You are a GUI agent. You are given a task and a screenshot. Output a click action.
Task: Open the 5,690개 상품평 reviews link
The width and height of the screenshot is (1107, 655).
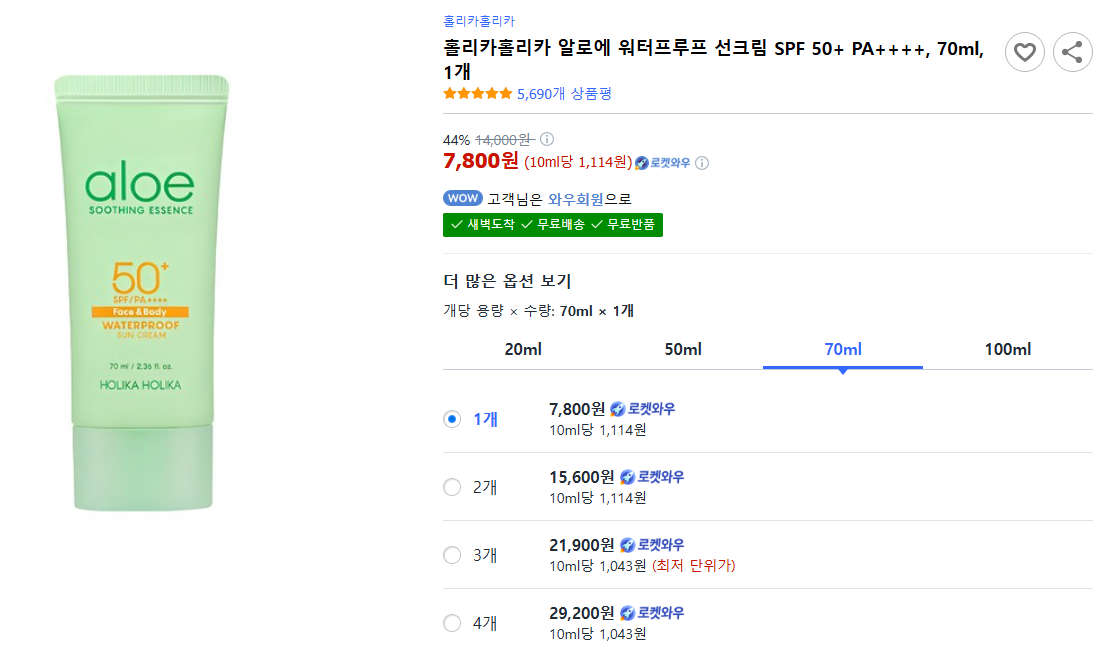pyautogui.click(x=564, y=94)
